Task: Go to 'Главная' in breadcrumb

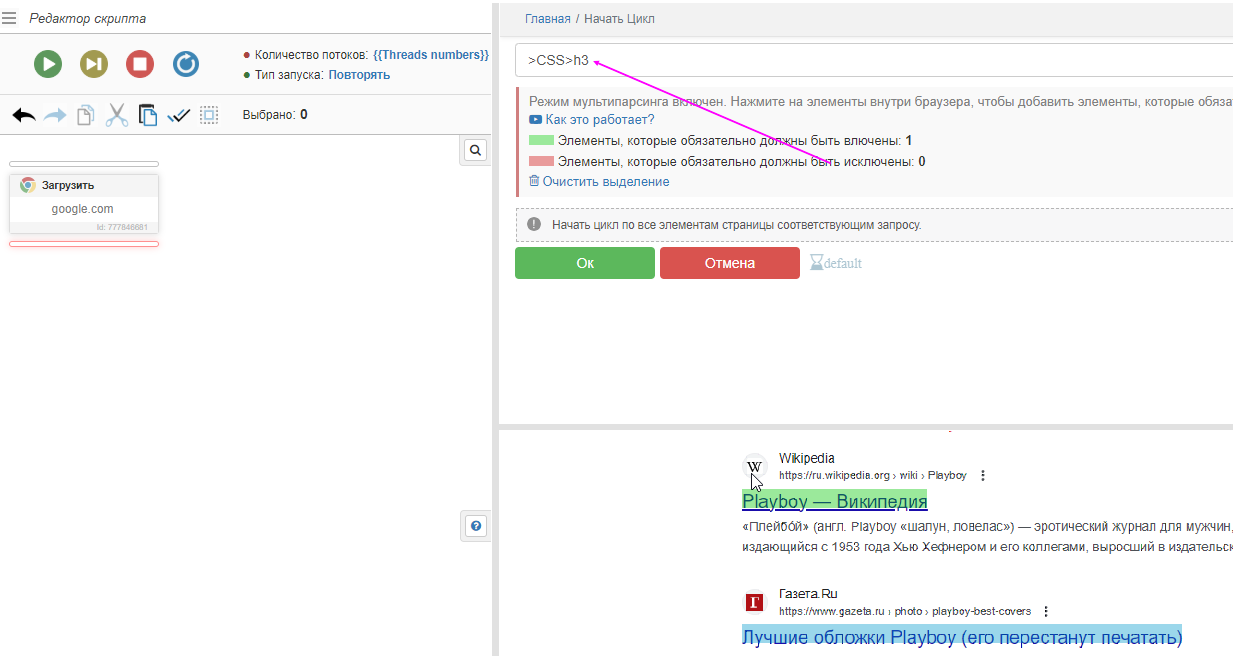Action: tap(547, 19)
